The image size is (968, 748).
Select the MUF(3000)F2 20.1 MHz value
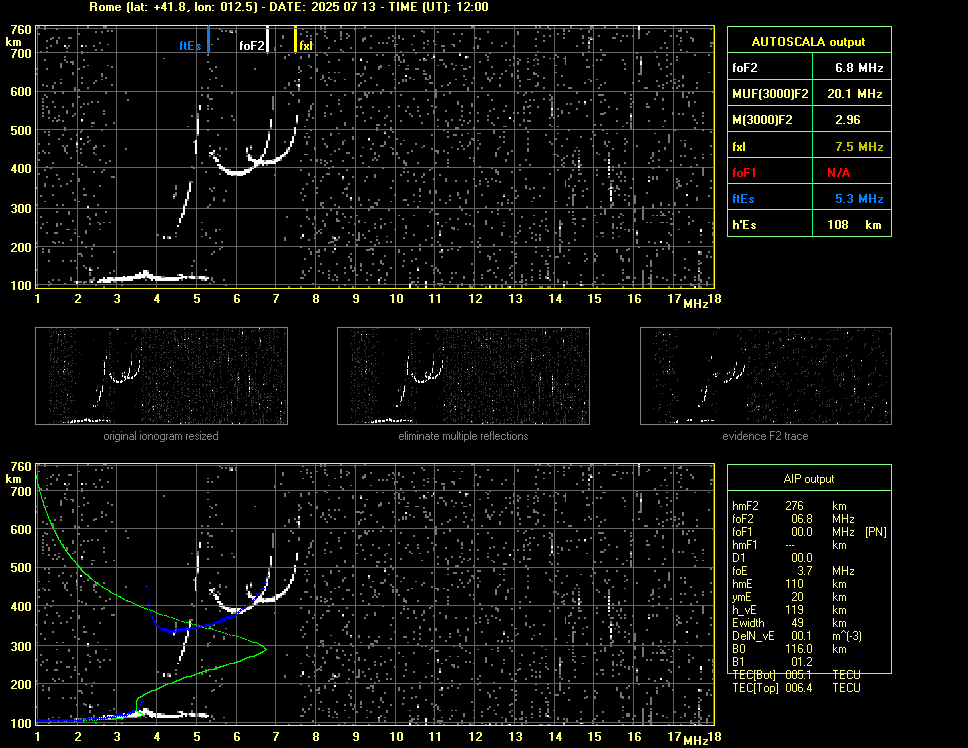pyautogui.click(x=854, y=94)
